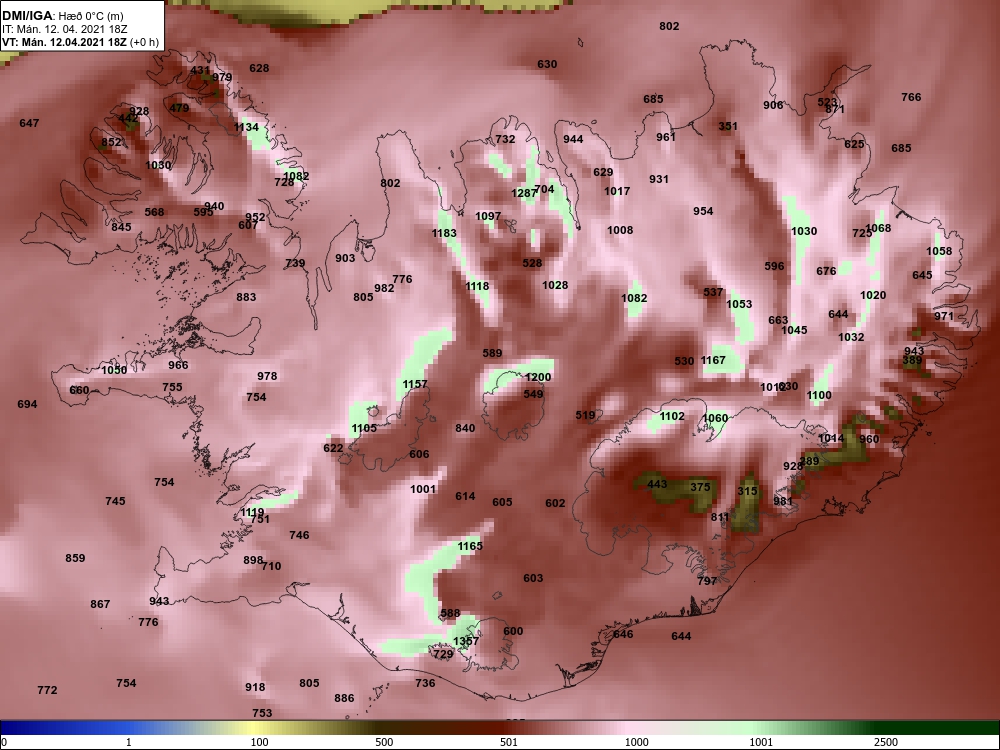Click the map value '519'
Image resolution: width=1000 pixels, height=750 pixels.
point(585,415)
